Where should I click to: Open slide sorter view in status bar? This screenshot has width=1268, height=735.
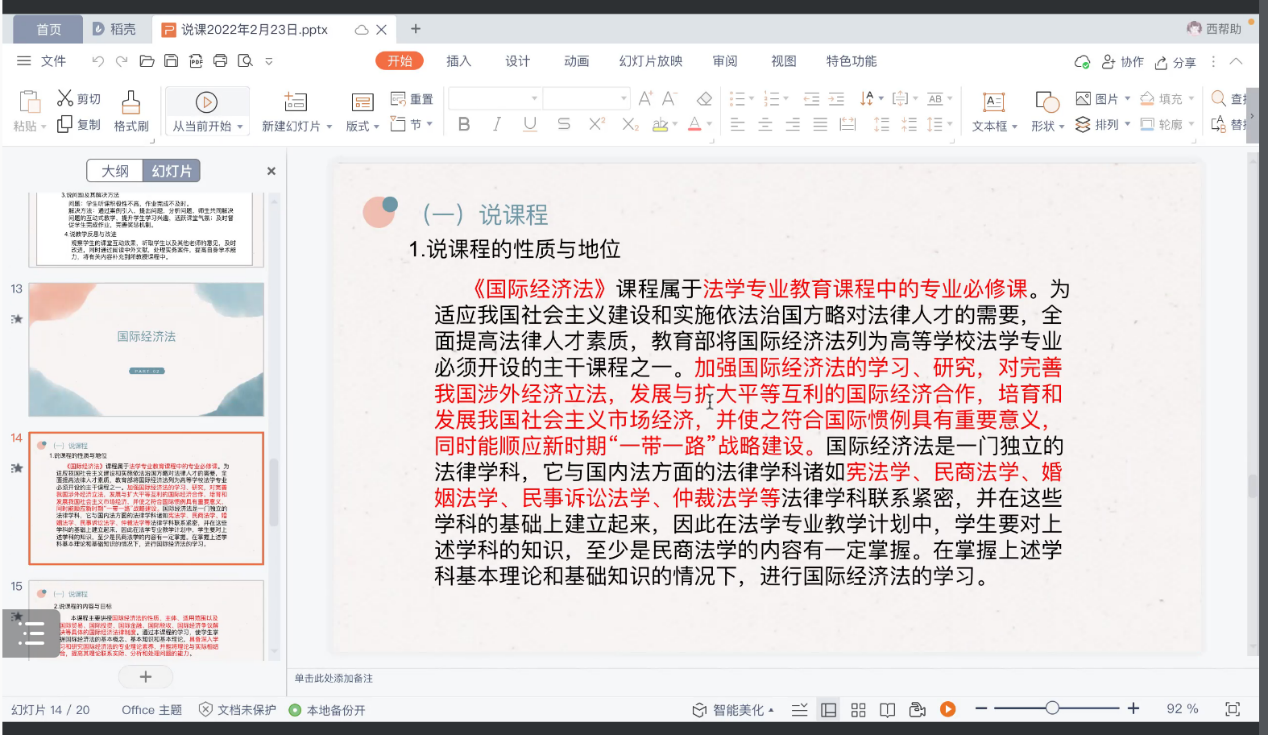[858, 709]
